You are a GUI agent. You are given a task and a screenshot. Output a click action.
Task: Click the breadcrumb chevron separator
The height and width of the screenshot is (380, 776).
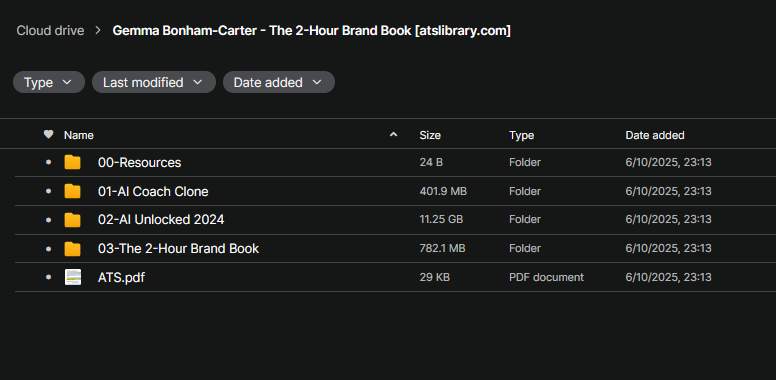coord(98,31)
